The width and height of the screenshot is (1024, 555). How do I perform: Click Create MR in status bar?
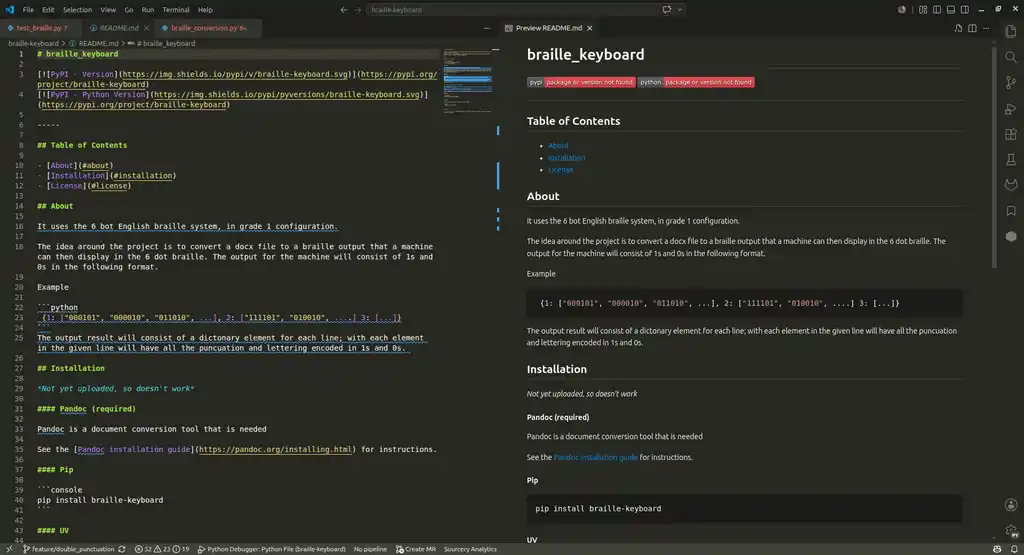[415, 549]
